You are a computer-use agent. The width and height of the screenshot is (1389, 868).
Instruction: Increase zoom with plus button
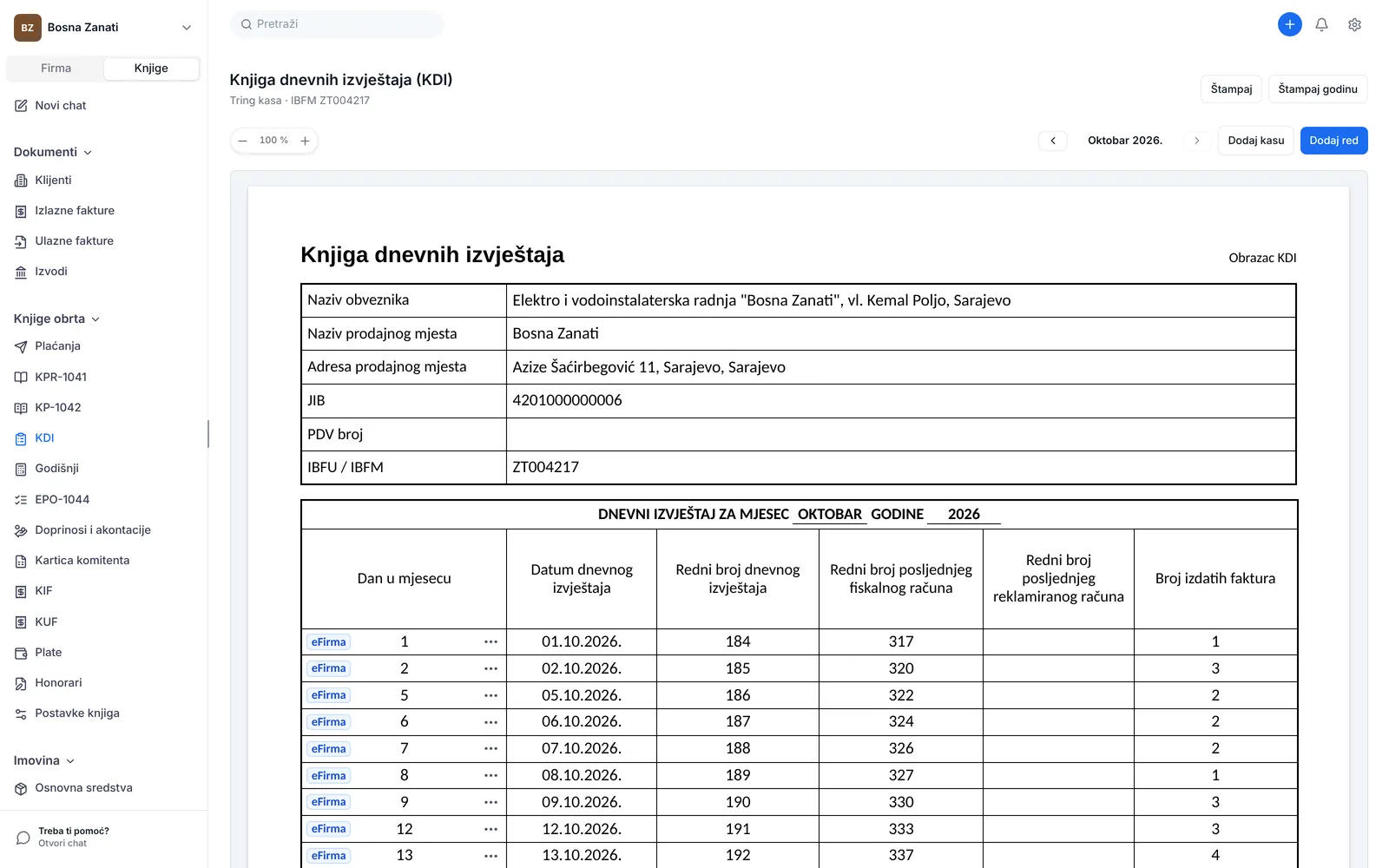305,141
